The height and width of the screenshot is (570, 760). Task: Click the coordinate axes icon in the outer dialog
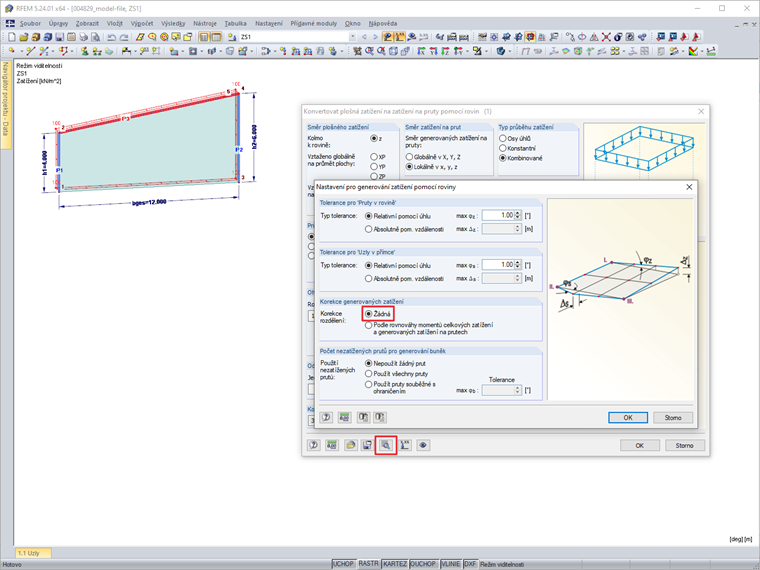[x=405, y=445]
